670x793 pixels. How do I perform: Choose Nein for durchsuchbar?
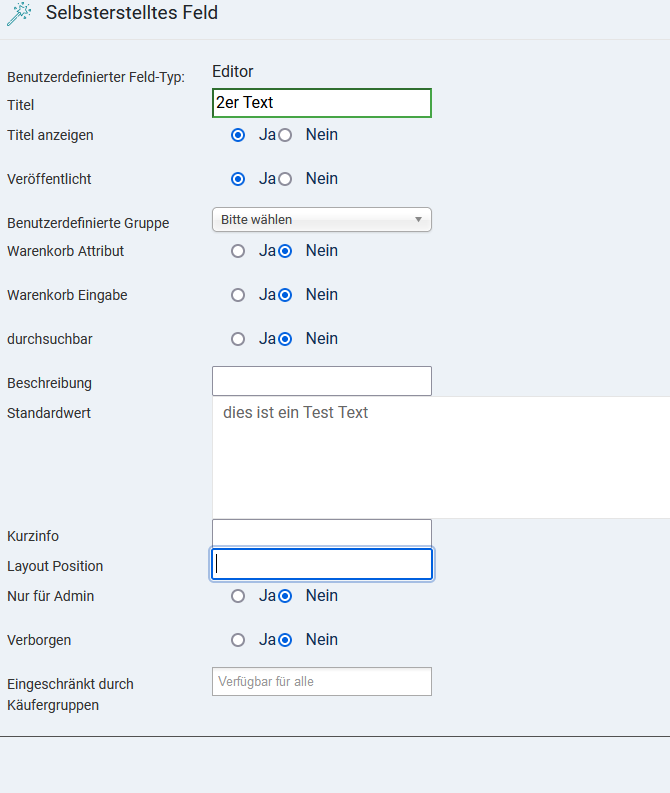[286, 339]
